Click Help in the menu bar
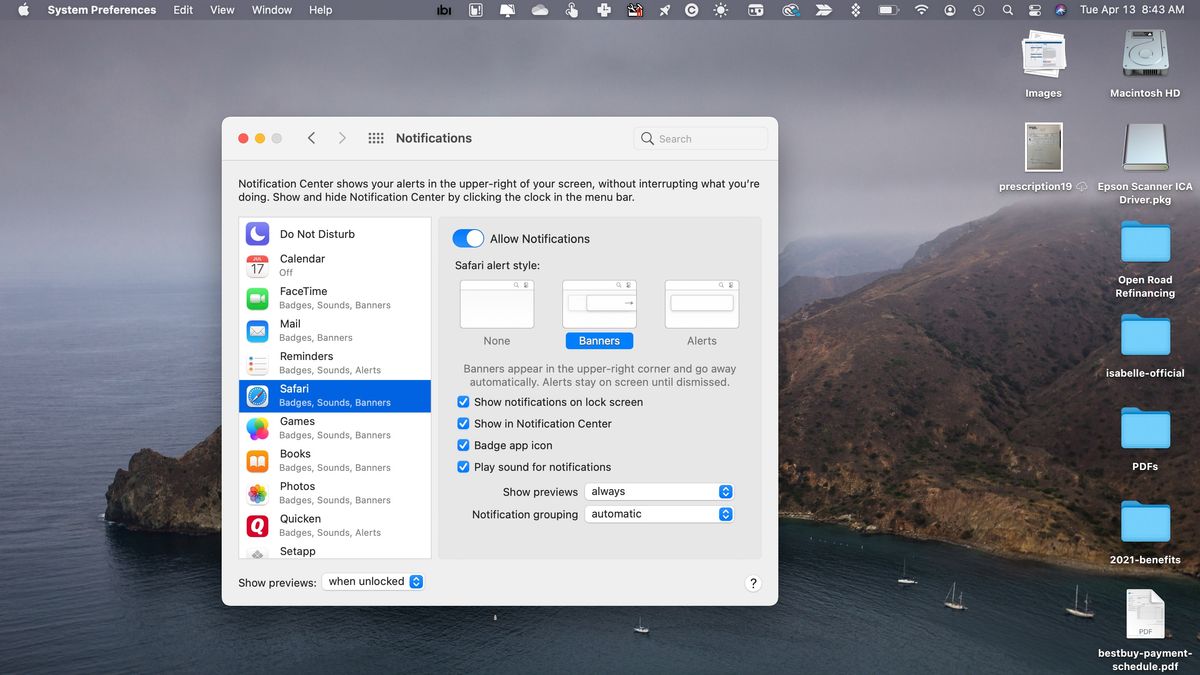The width and height of the screenshot is (1200, 675). 319,10
